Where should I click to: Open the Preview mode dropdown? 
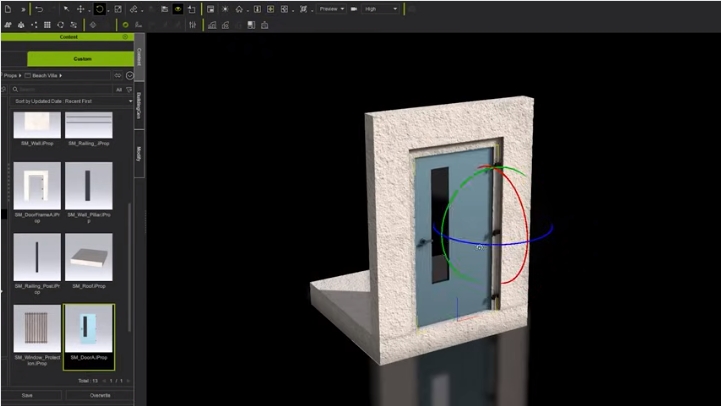point(330,9)
